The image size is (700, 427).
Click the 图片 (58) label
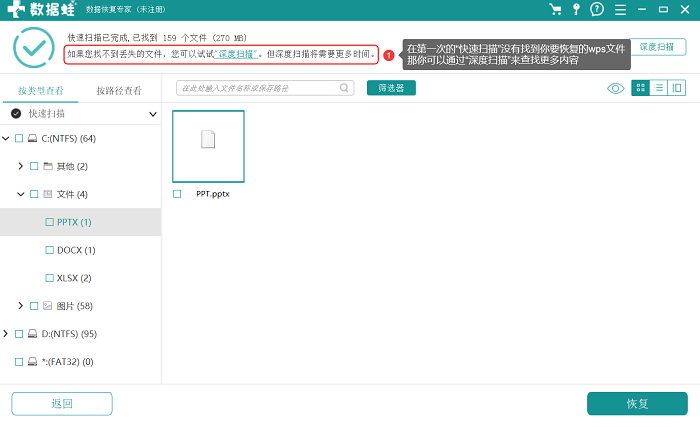pos(75,306)
